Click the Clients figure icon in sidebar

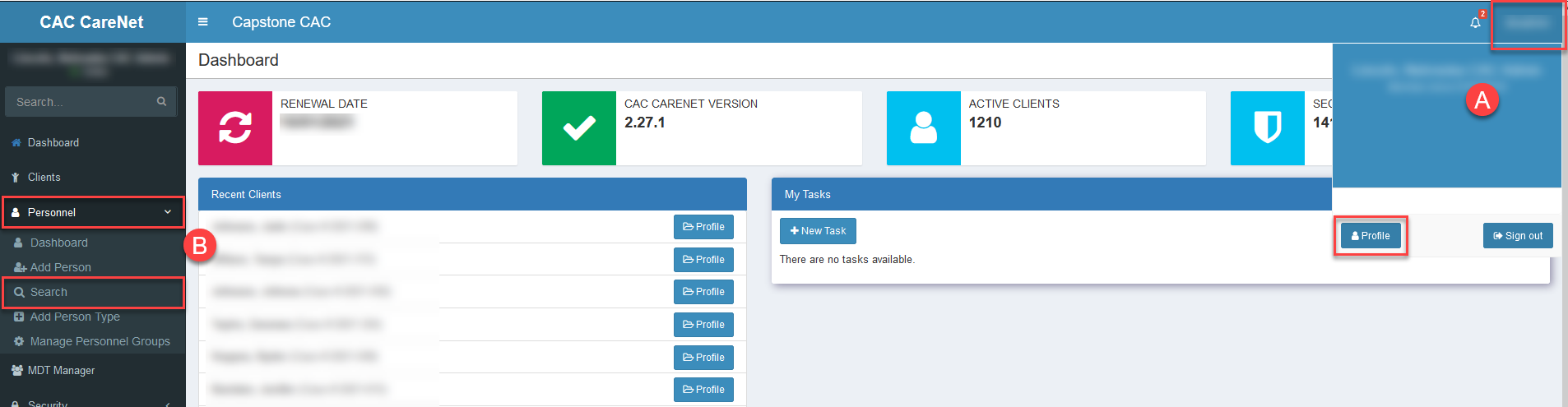[16, 178]
